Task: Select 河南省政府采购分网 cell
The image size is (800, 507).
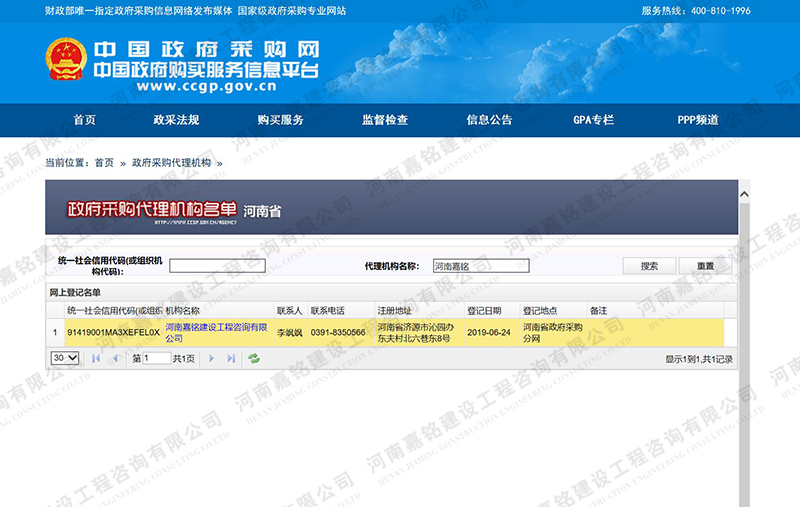Action: tap(553, 333)
